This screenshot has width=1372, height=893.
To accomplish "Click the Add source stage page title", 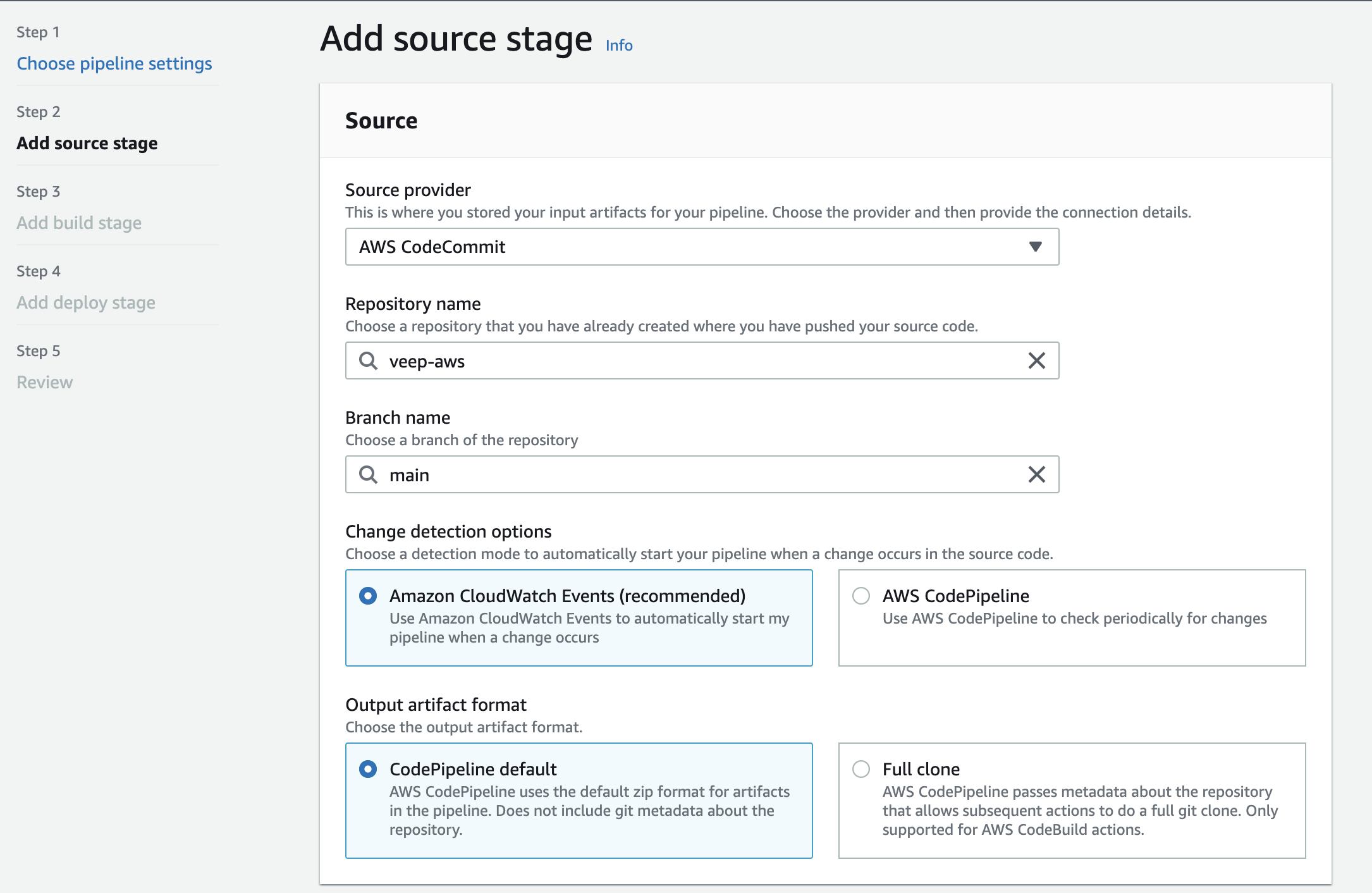I will click(456, 38).
